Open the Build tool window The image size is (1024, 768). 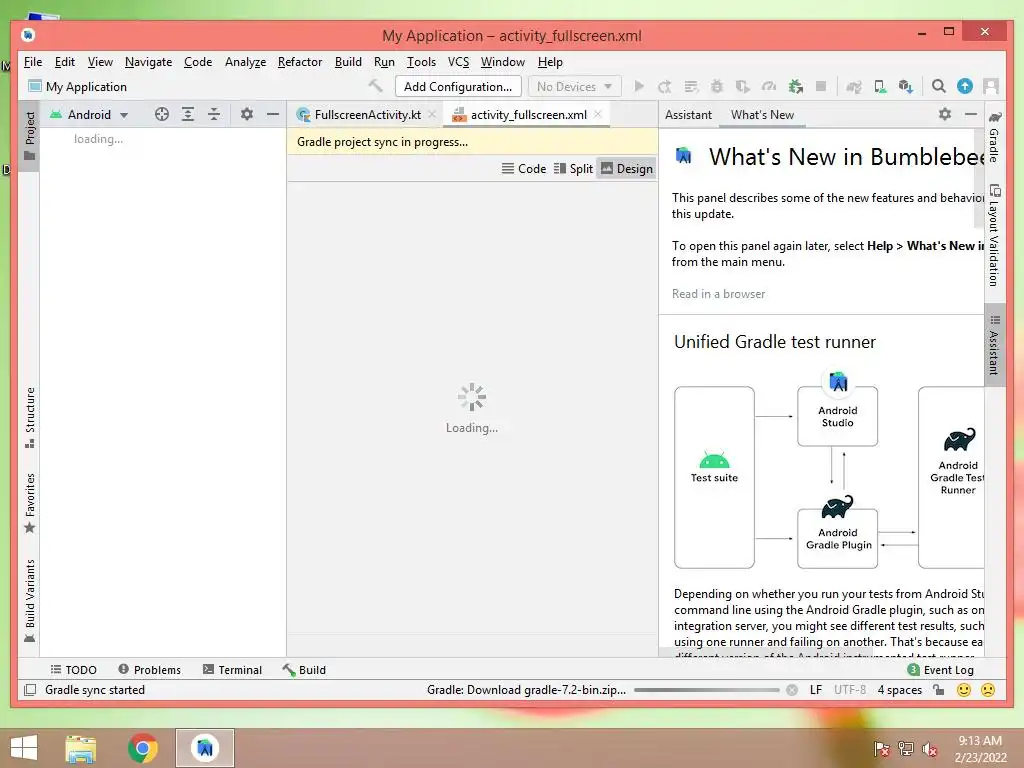(x=304, y=669)
